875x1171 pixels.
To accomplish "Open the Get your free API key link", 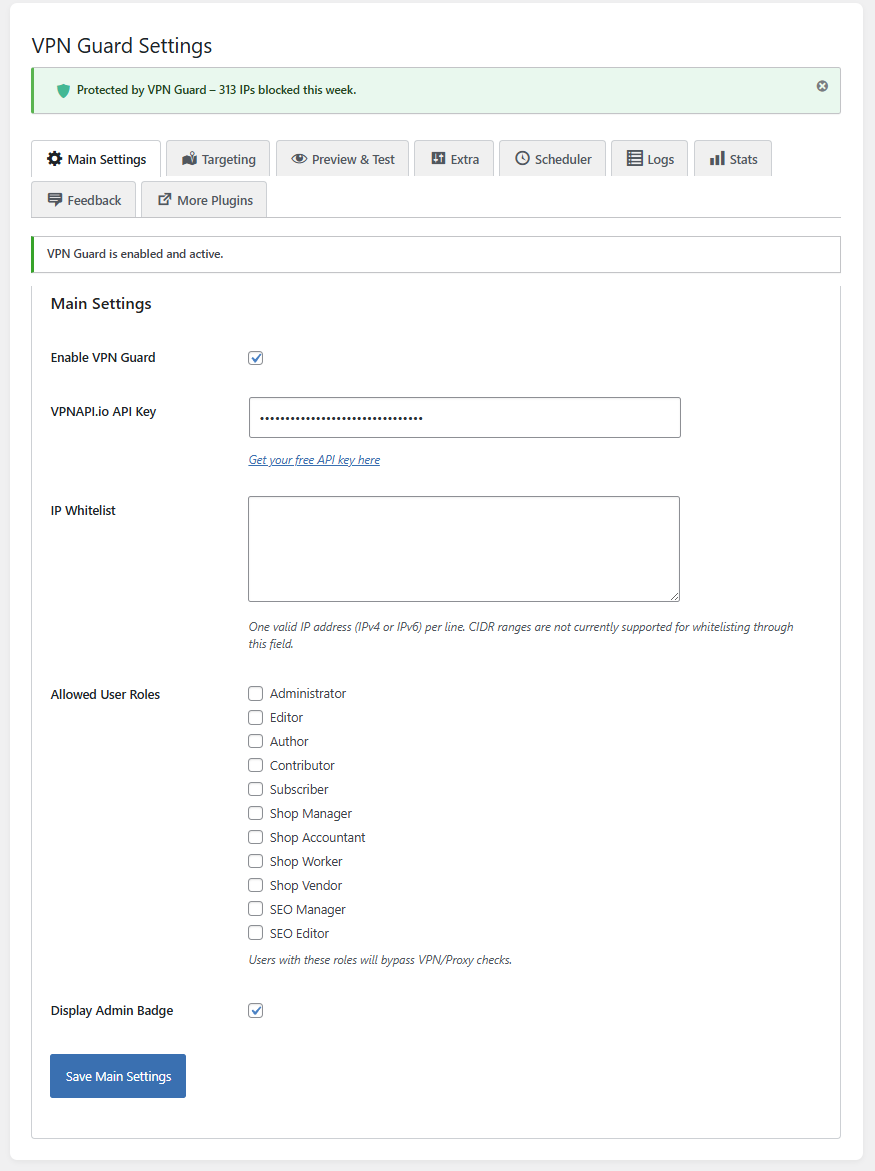I will (x=314, y=460).
